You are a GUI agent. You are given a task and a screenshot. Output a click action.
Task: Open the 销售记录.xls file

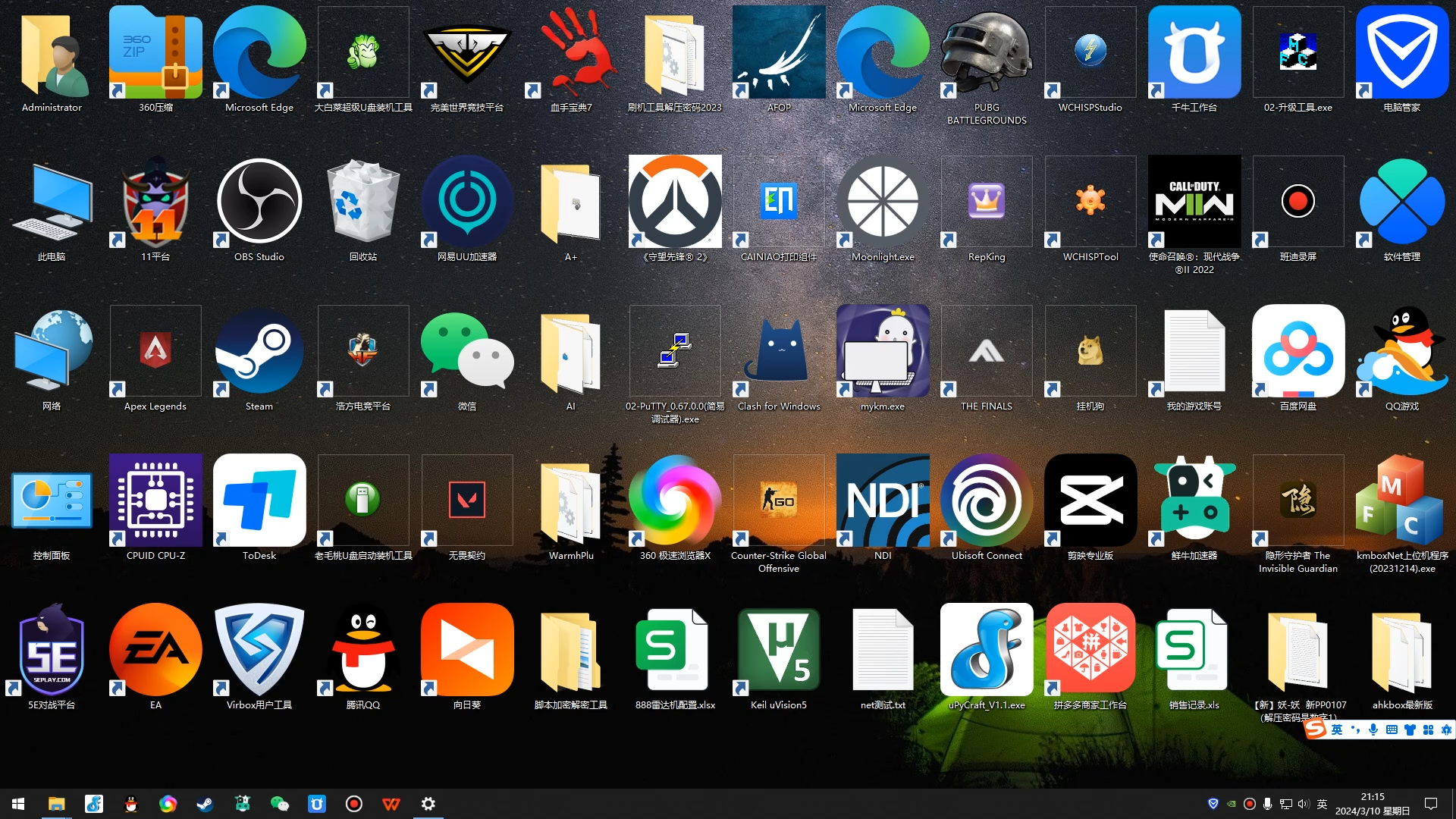(x=1194, y=657)
